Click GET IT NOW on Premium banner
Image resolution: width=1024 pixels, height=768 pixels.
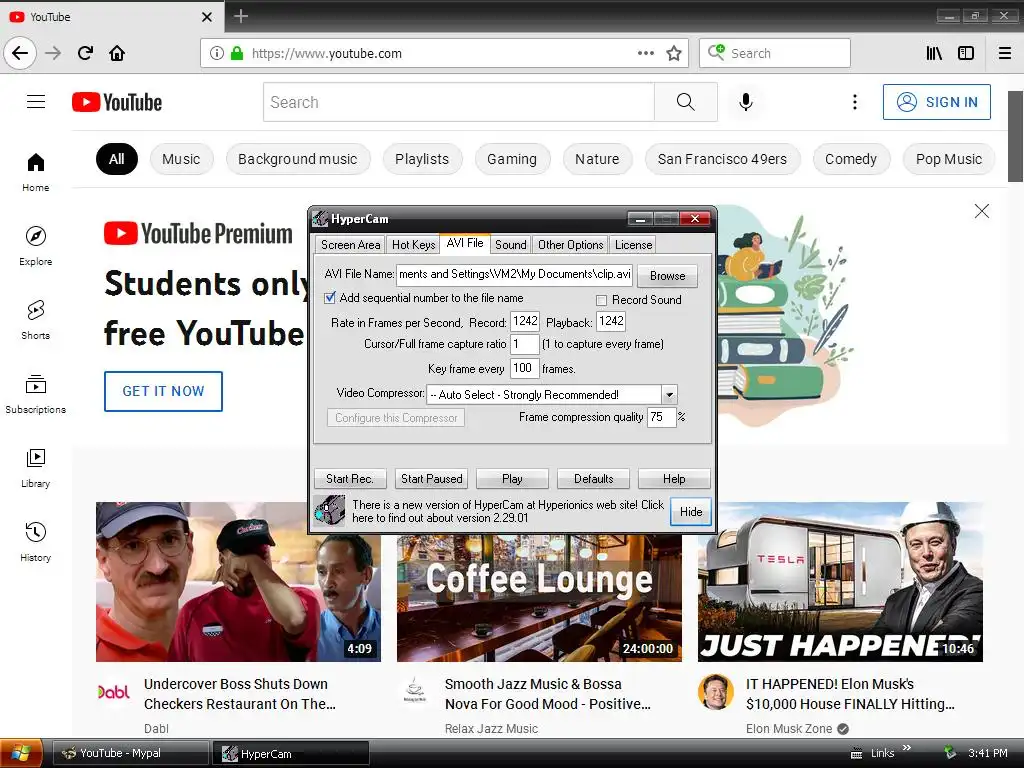click(x=163, y=391)
